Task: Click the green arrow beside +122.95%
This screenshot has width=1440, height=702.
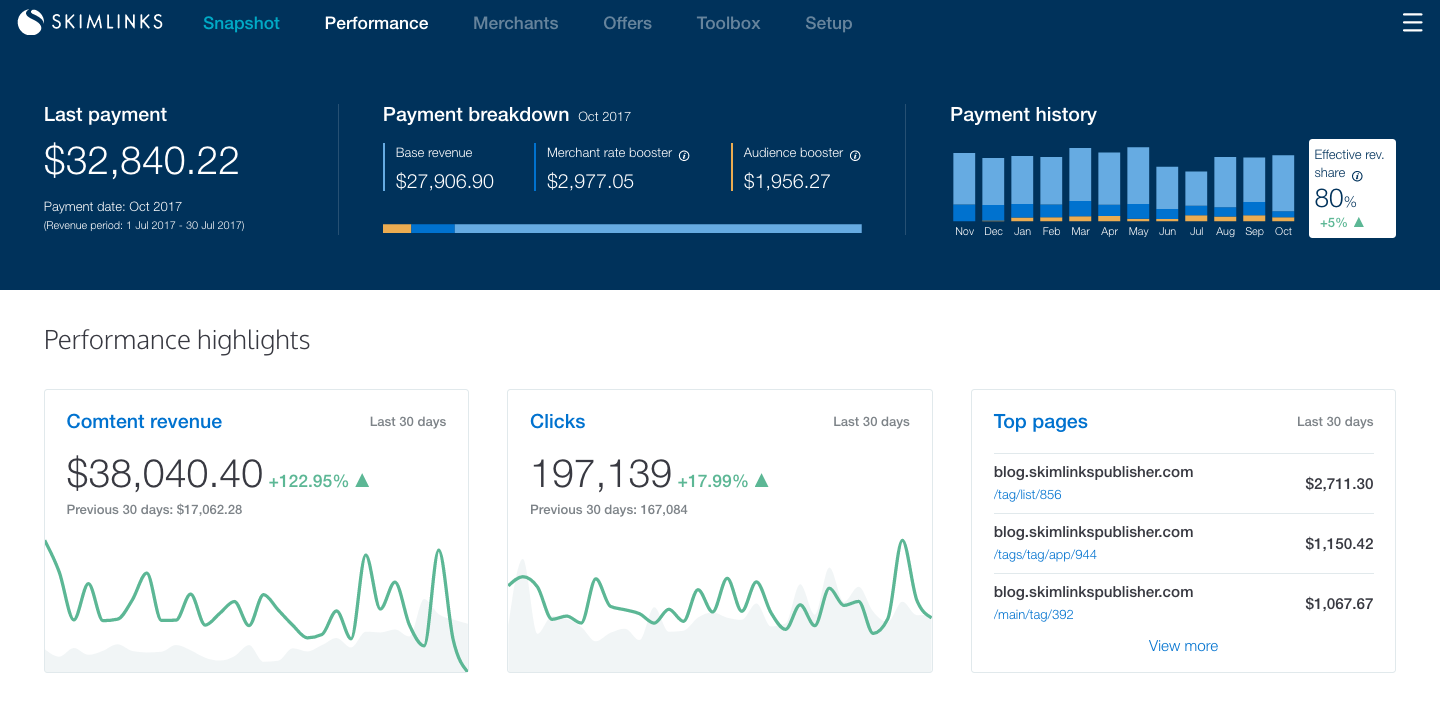Action: click(x=362, y=481)
